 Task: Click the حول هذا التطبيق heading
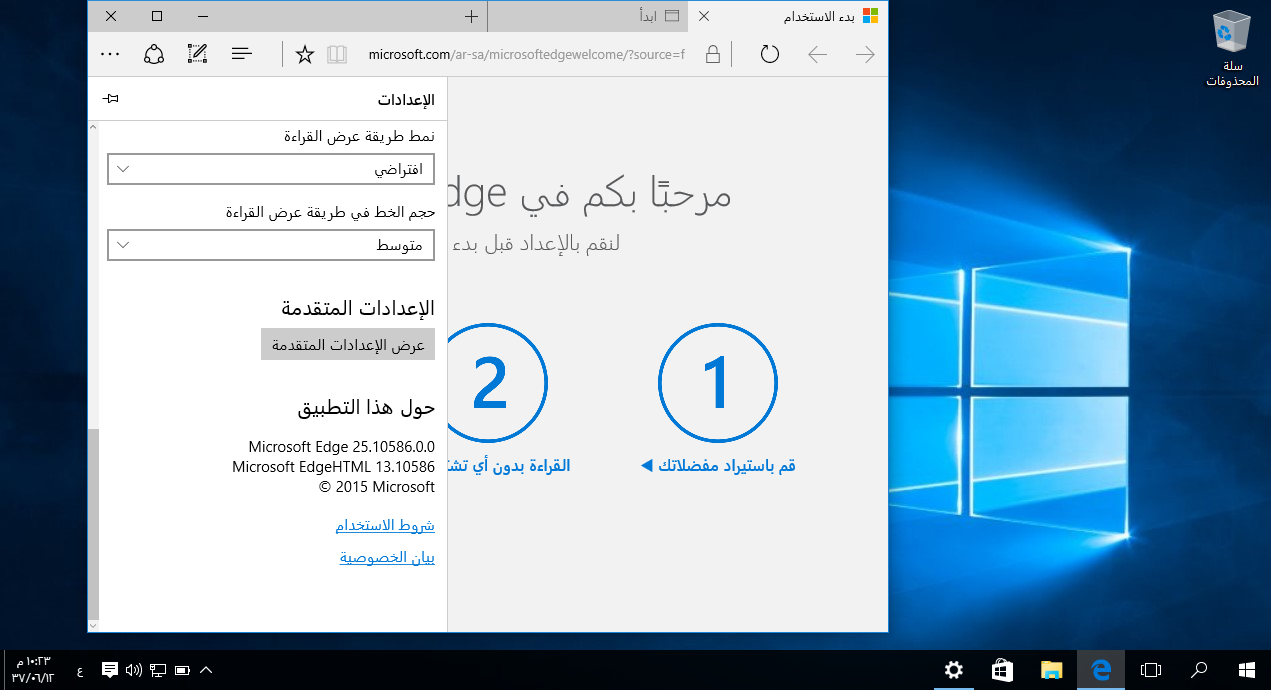366,408
